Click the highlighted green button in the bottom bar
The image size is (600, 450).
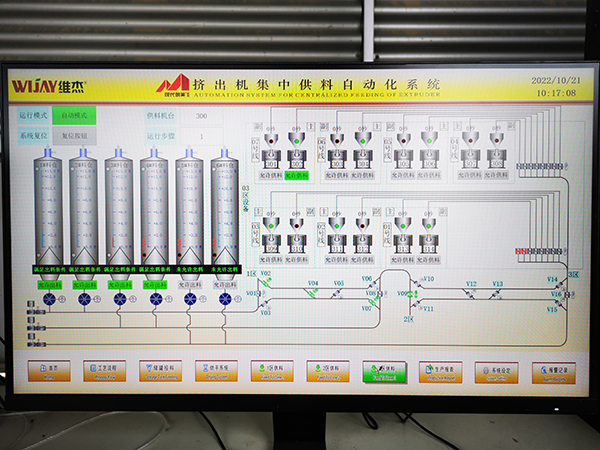(x=384, y=371)
